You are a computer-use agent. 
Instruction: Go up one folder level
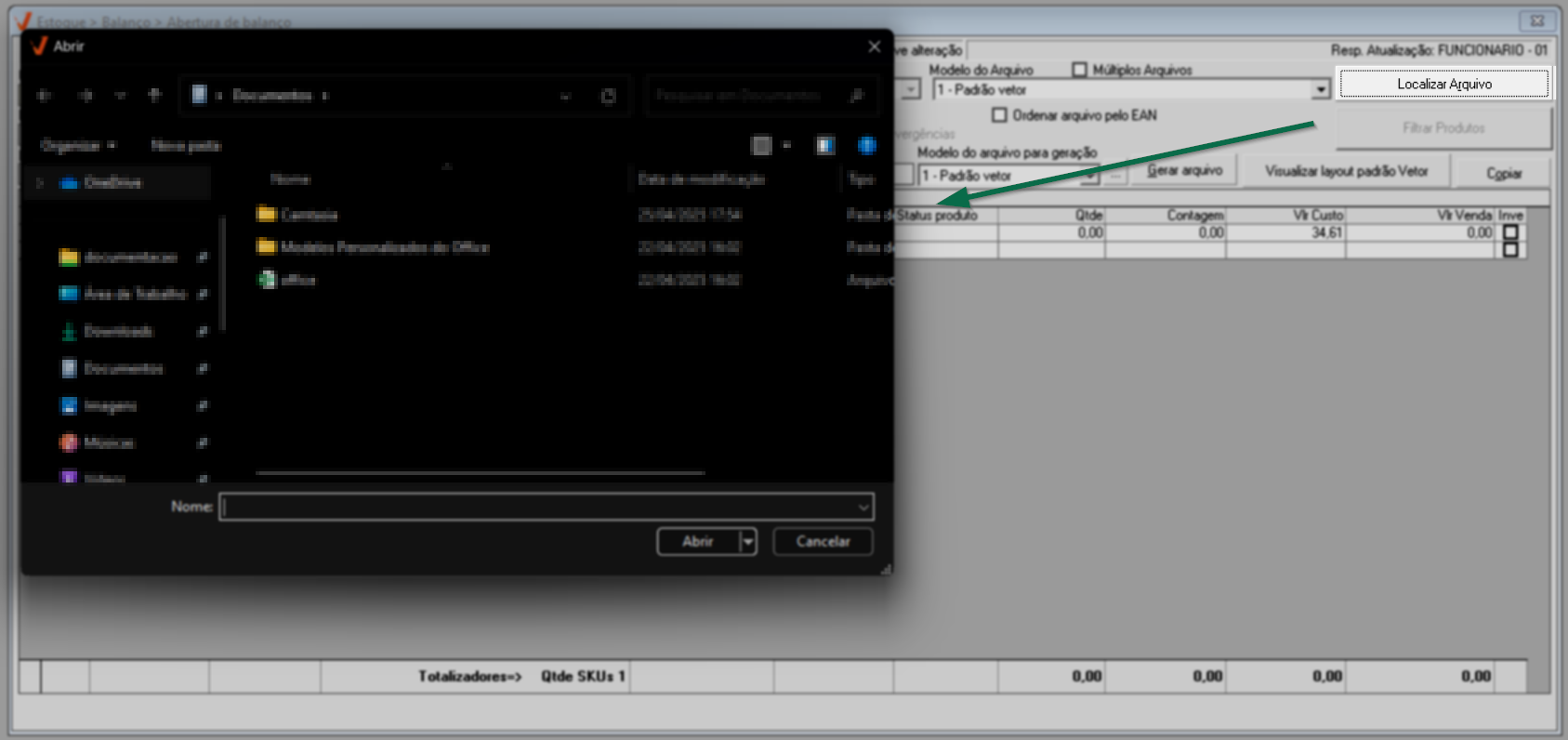tap(154, 95)
